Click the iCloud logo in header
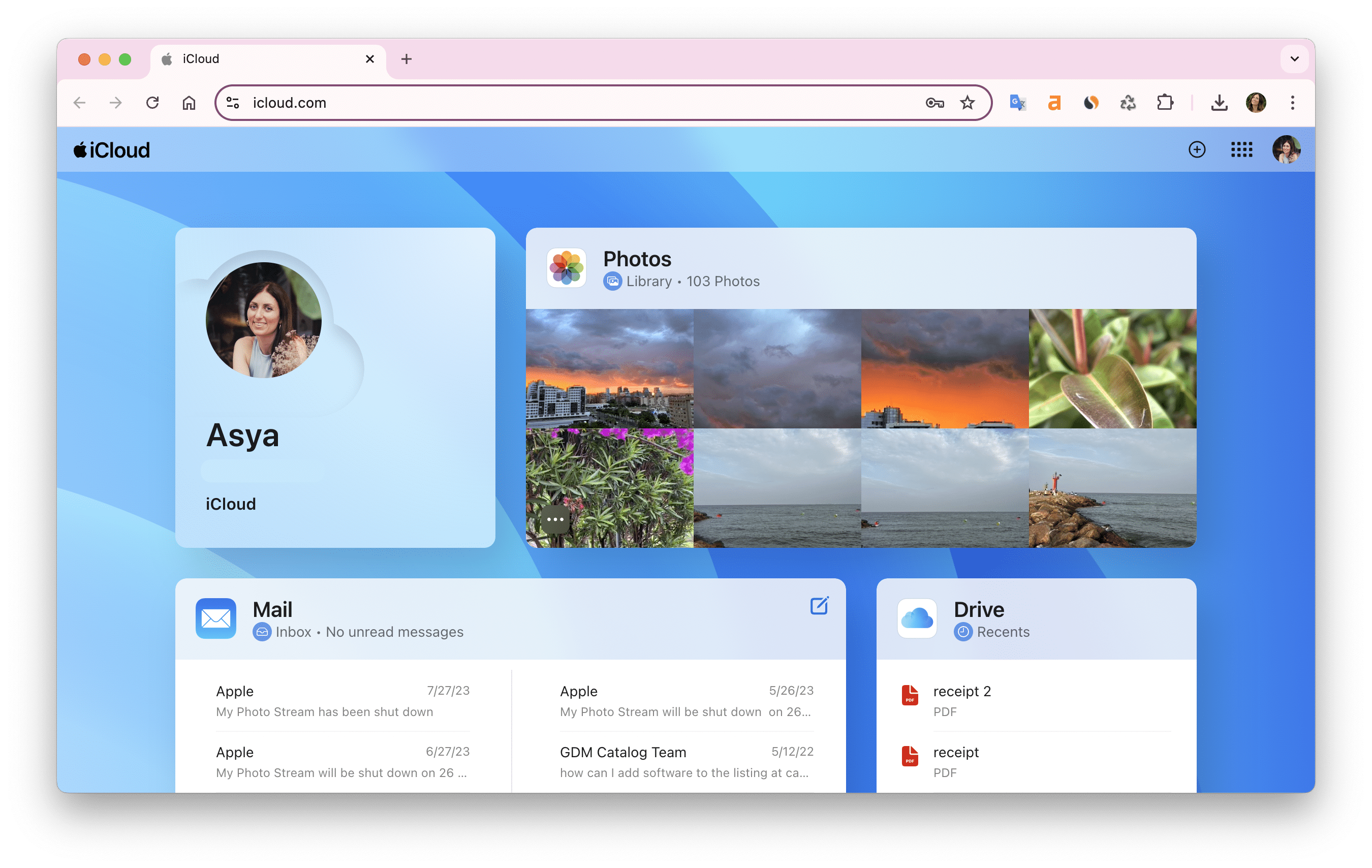Viewport: 1372px width, 868px height. [x=112, y=150]
